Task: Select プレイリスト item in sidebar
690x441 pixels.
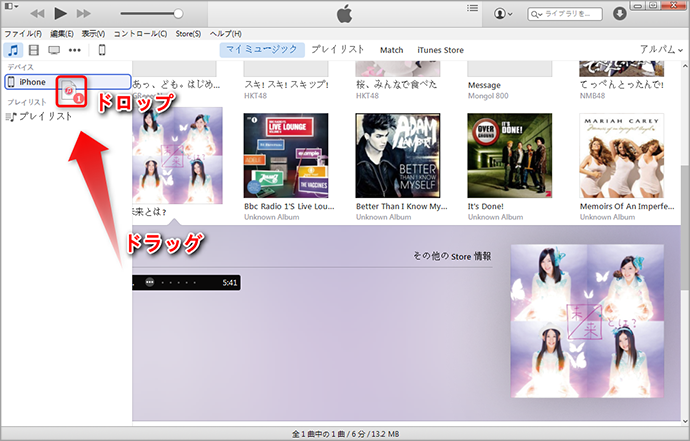Action: [39, 117]
